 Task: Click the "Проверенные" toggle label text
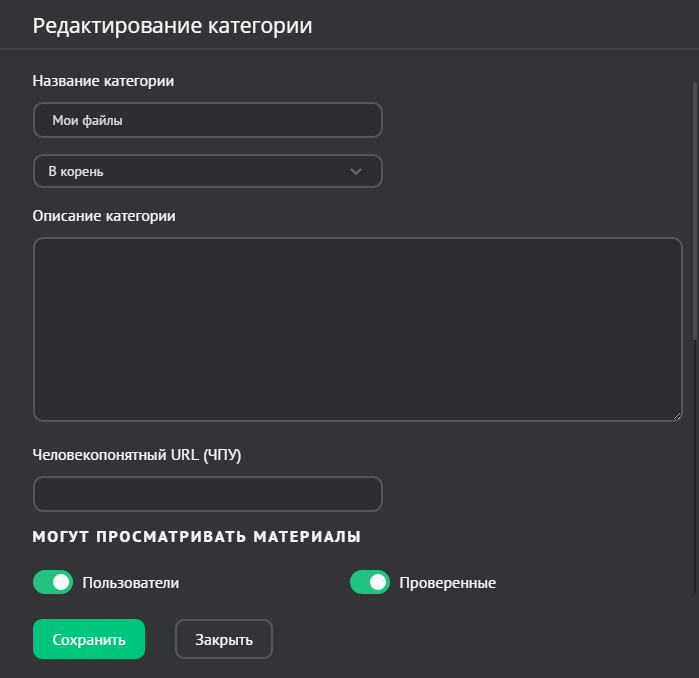pos(447,583)
